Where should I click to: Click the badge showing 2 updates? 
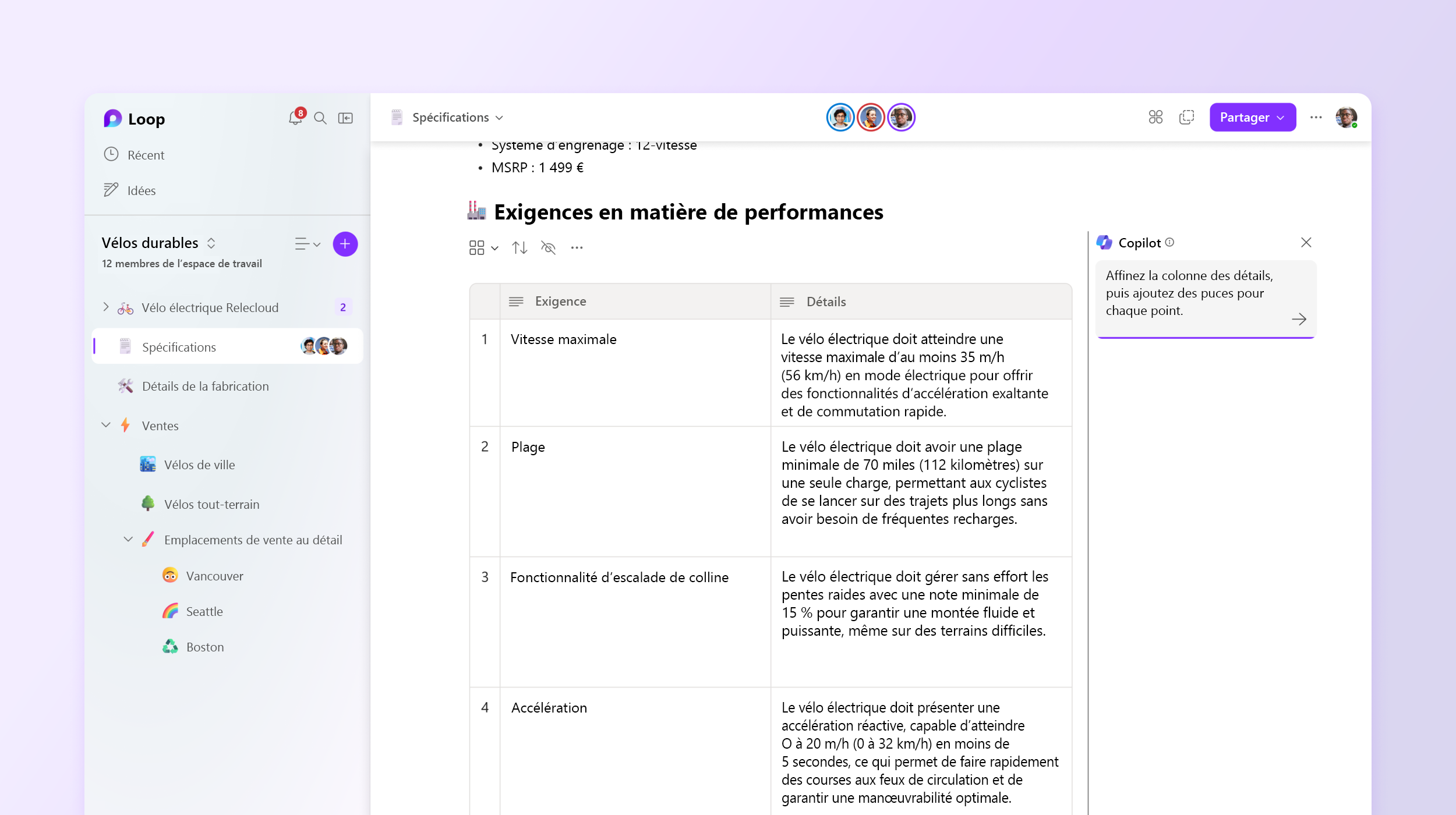point(343,307)
